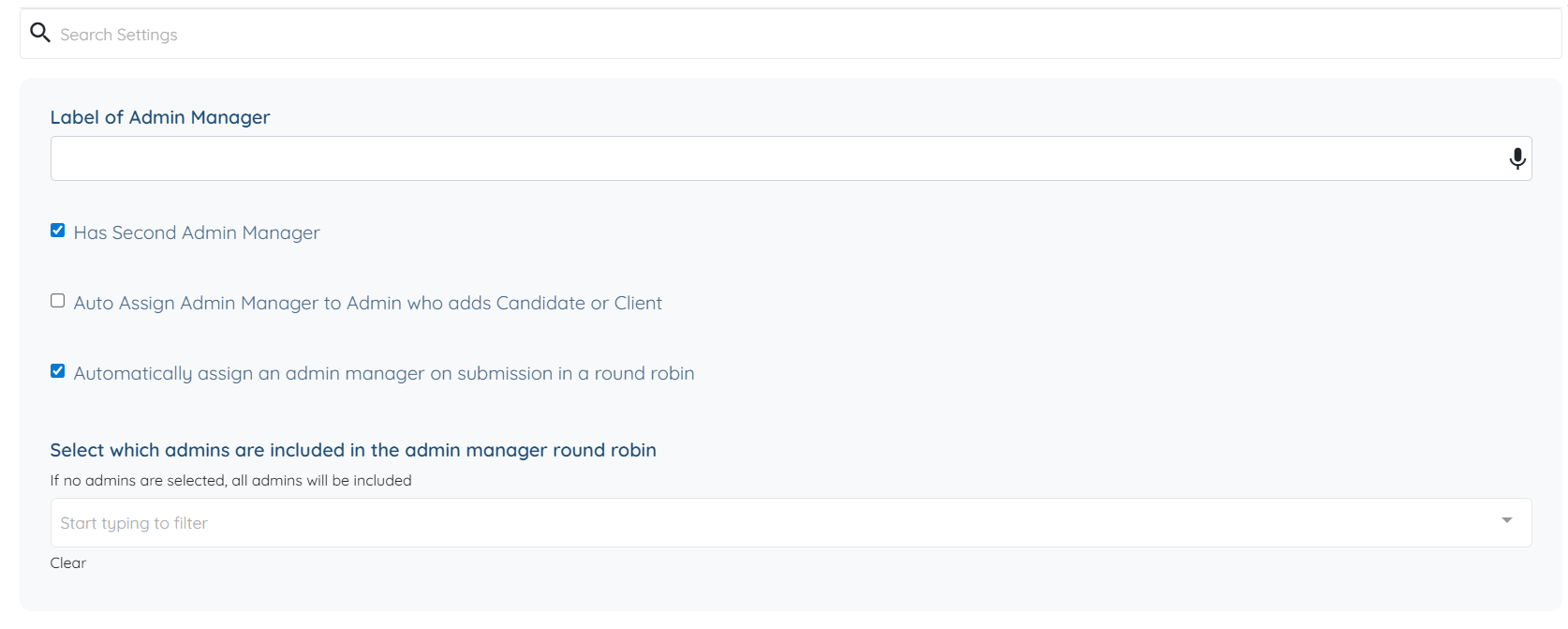The width and height of the screenshot is (1568, 629).
Task: Click the microphone voice input icon
Action: click(x=1516, y=158)
